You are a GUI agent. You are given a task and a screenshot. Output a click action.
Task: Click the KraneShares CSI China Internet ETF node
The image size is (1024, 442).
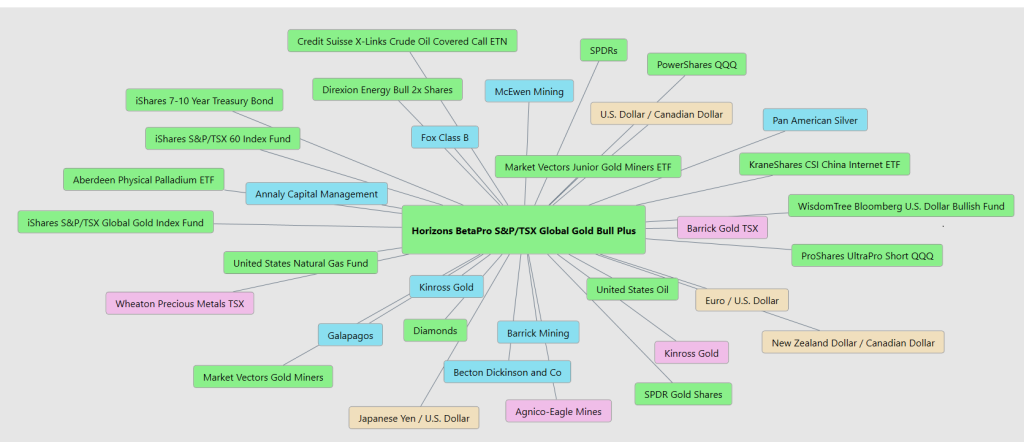tap(824, 164)
